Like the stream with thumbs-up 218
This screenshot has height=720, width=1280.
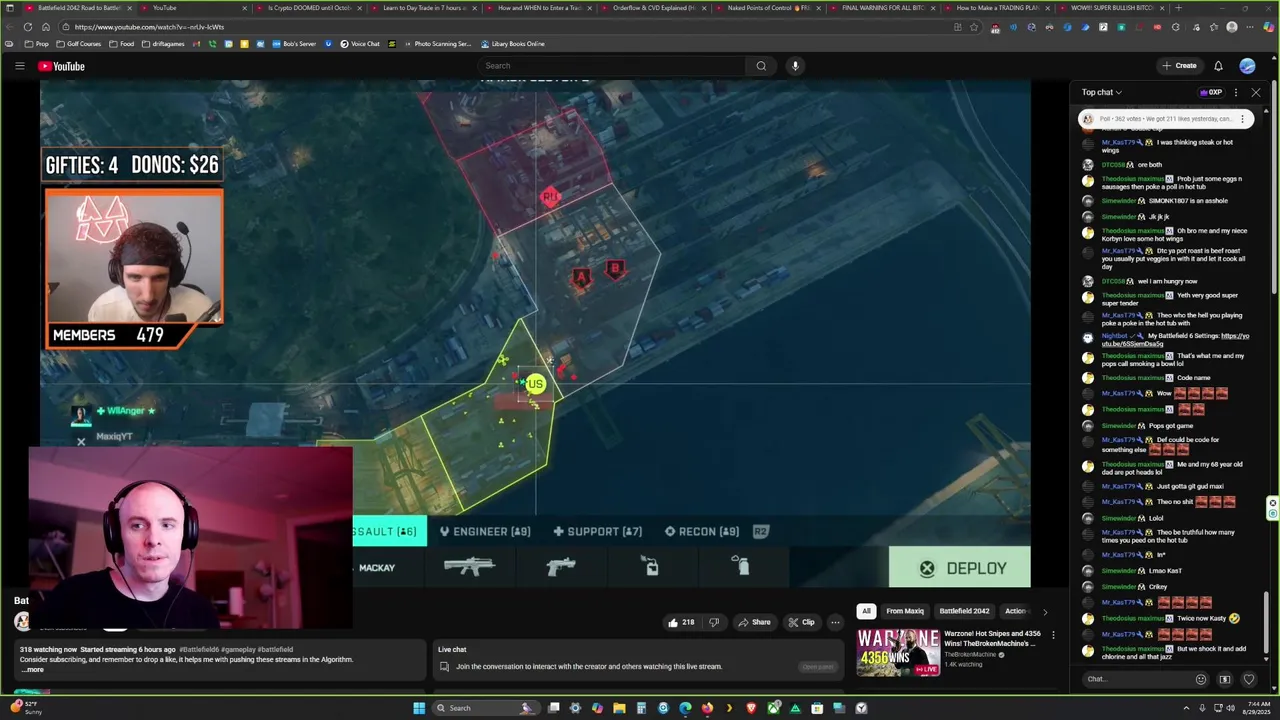point(682,622)
